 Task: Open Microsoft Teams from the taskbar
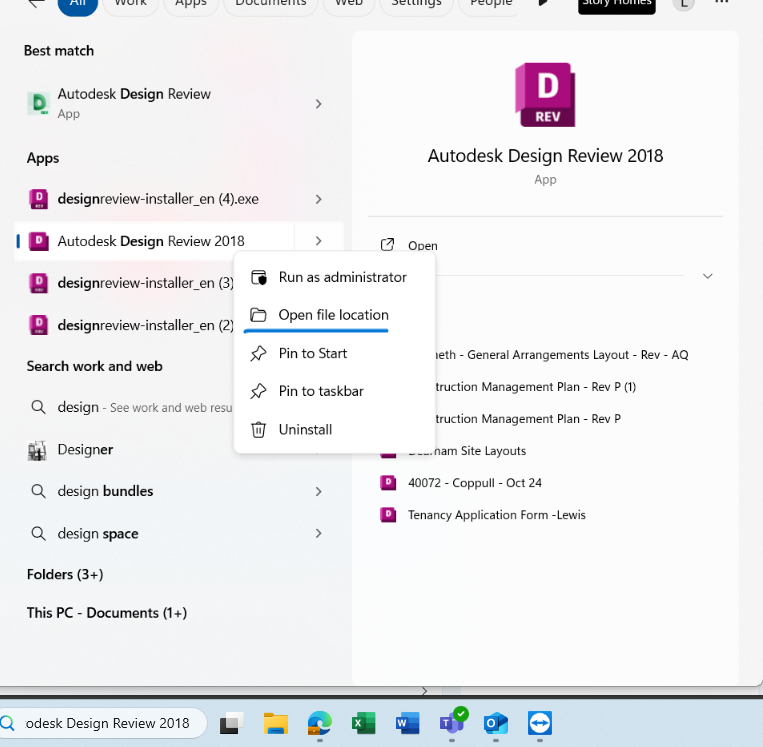[x=452, y=723]
